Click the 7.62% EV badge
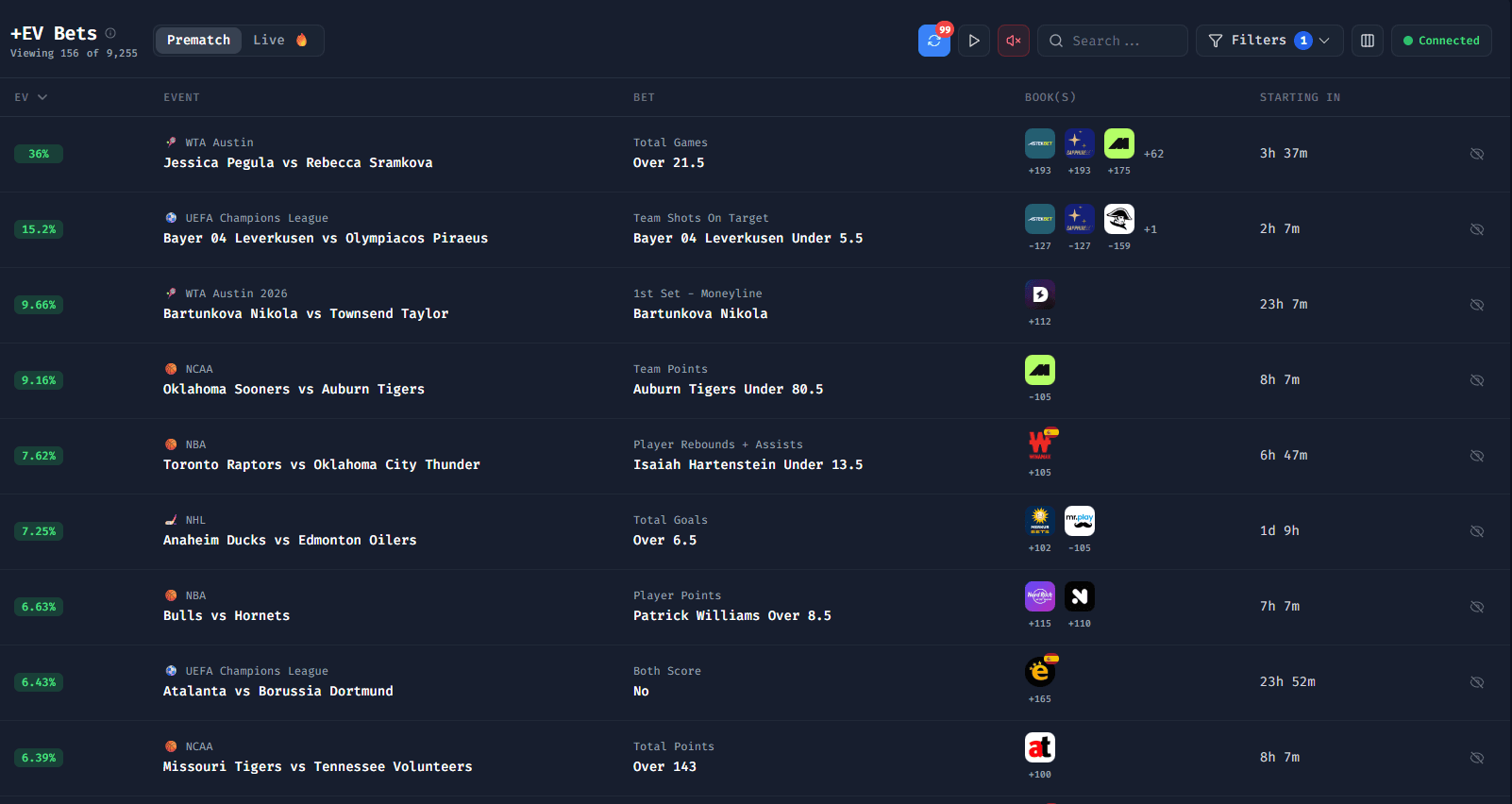The height and width of the screenshot is (804, 1512). click(39, 456)
